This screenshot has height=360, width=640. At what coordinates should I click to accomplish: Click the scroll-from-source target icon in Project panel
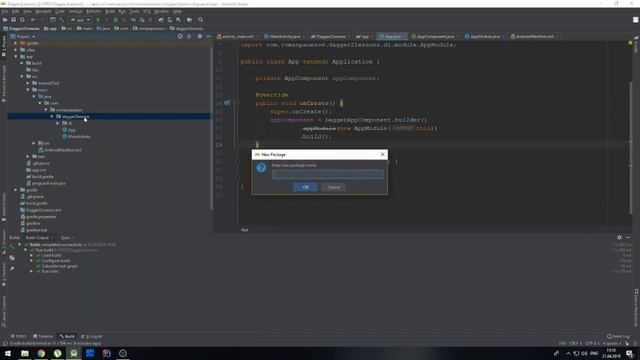pos(180,36)
